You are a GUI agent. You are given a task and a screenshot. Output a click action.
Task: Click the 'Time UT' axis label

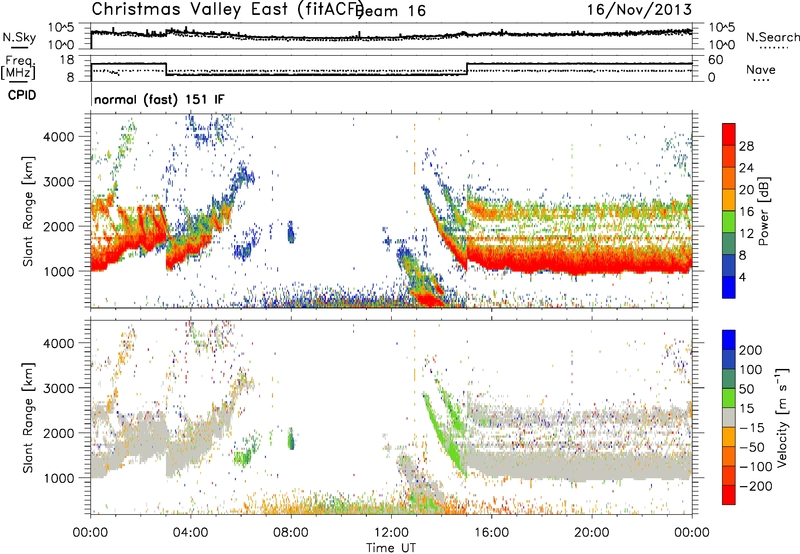(391, 547)
